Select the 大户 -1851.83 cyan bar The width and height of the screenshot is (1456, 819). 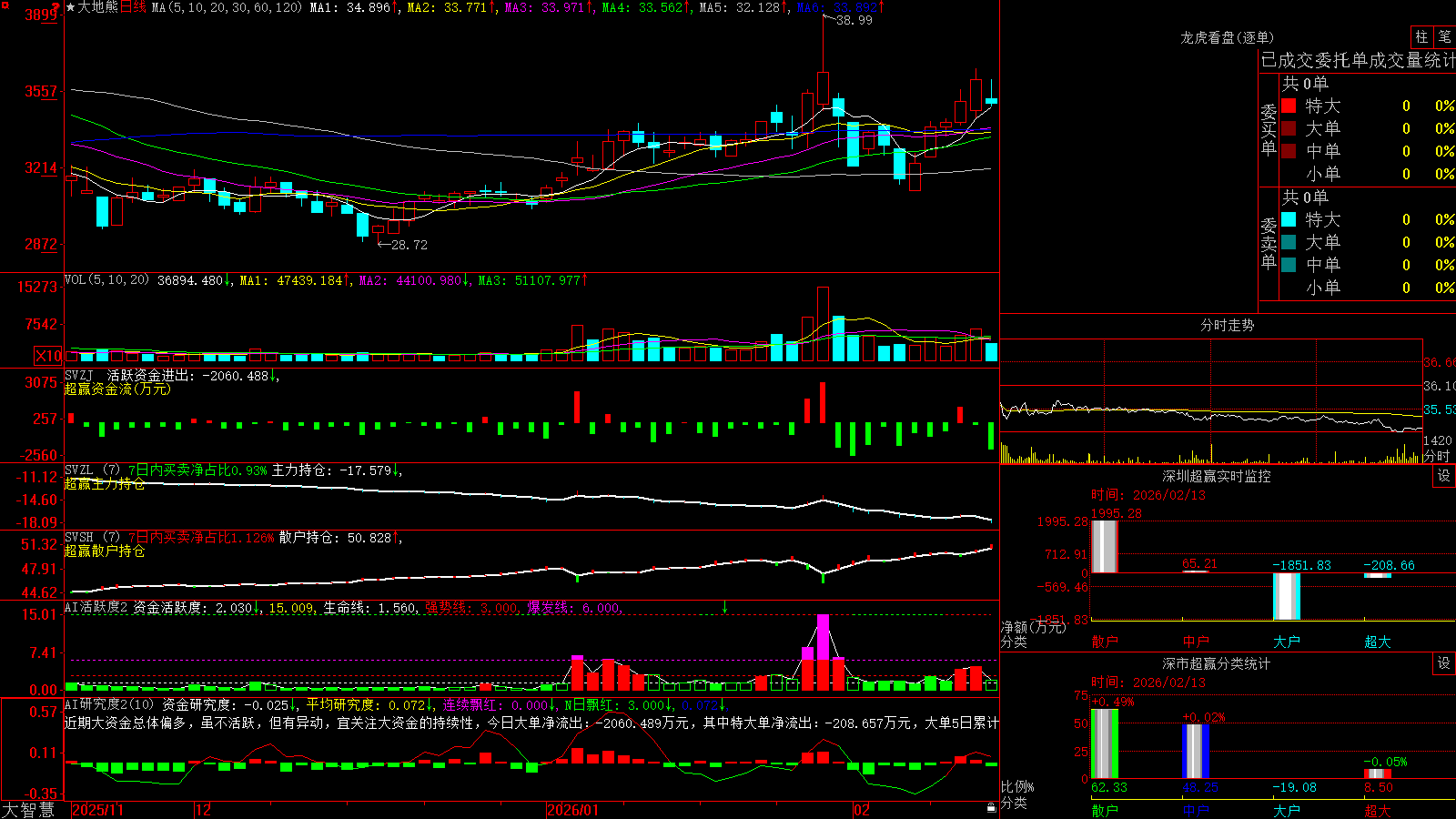(x=1286, y=596)
